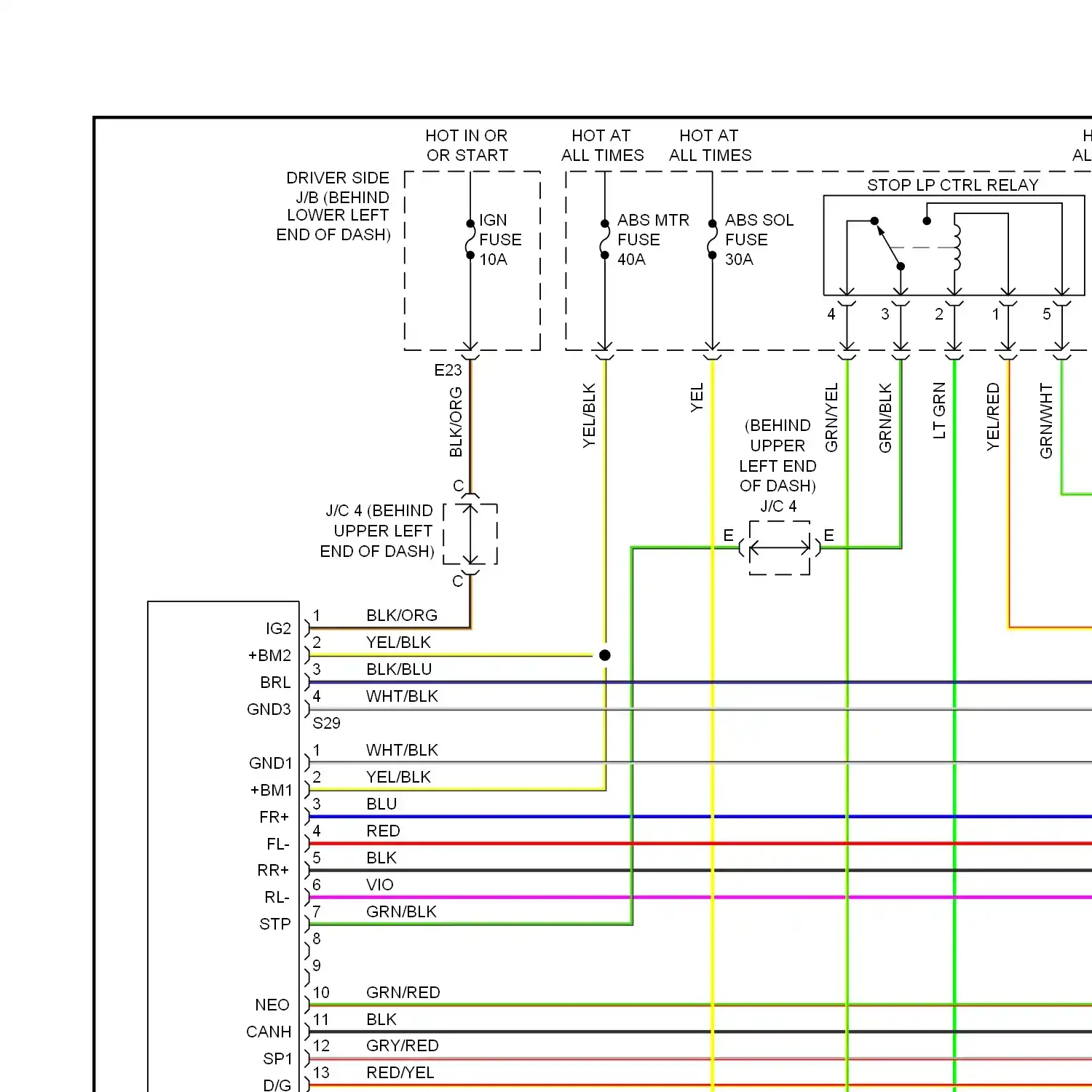Select the RED/YEL wire label at pin 13
The image size is (1092, 1092).
point(400,1072)
